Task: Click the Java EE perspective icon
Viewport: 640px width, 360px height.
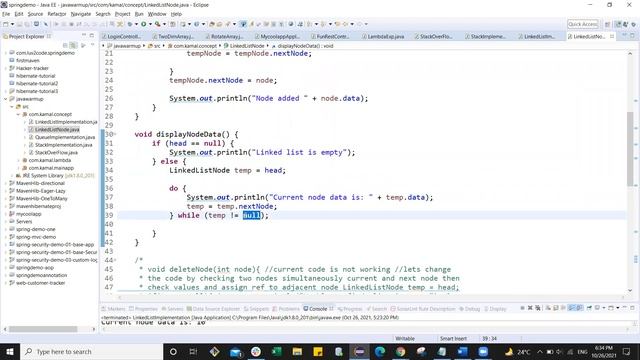Action: (x=619, y=24)
